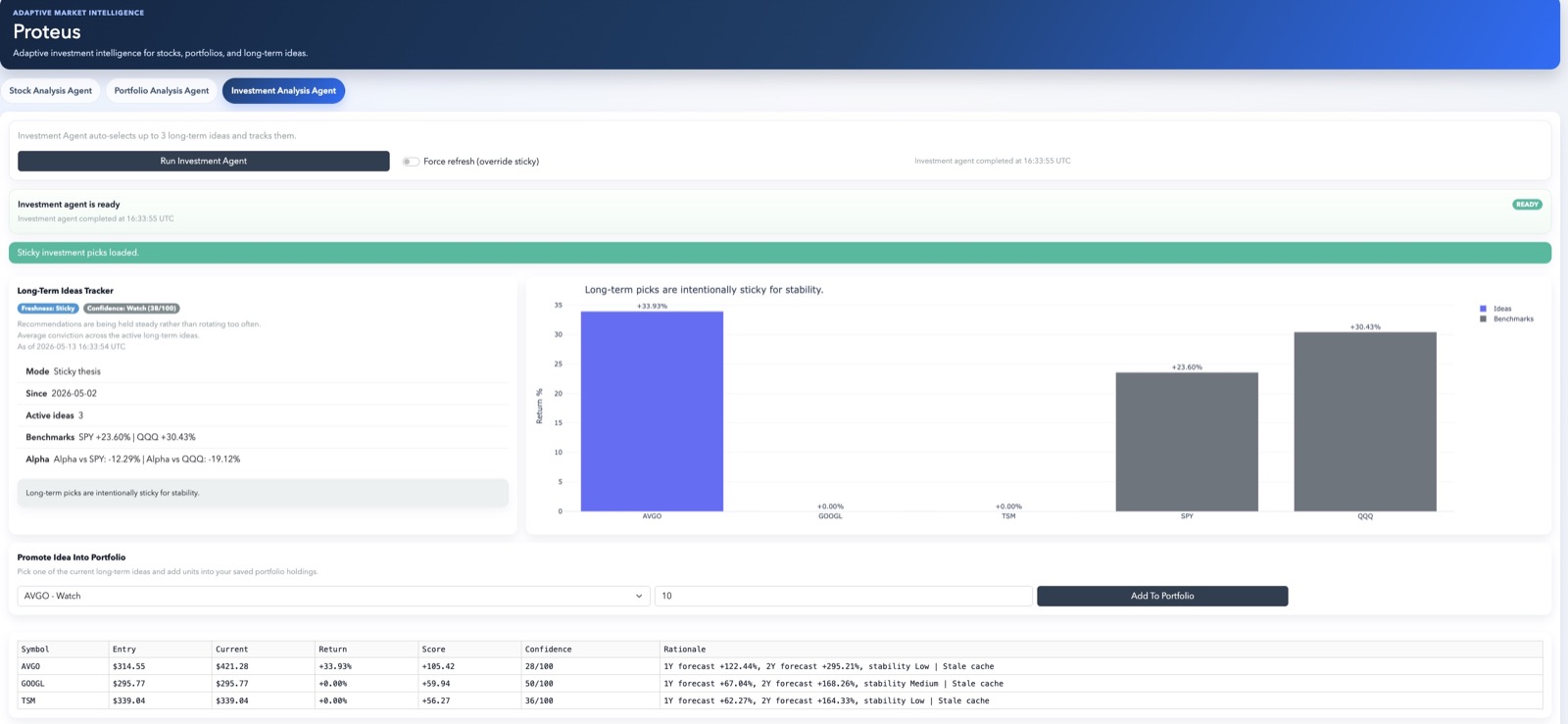Screen dimensions: 1568x724
Task: Click the $339.04 entry price cell for TSM
Action: pos(160,700)
